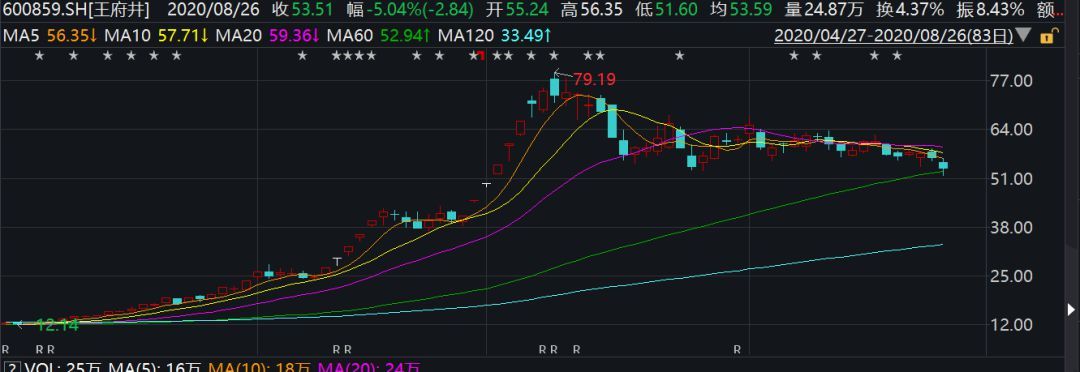The image size is (1080, 372).
Task: Click the tall cyan peak candlestick near 79.19
Action: [x=554, y=87]
